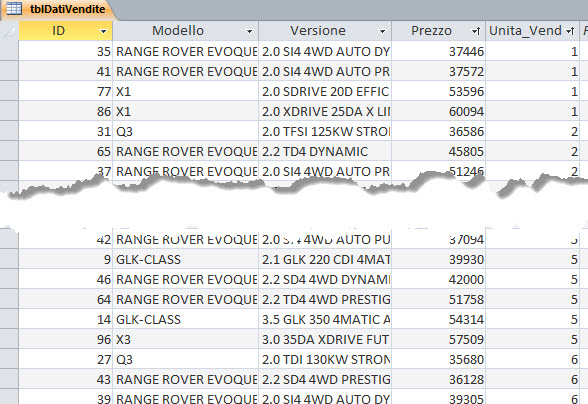588x404 pixels.
Task: Click the Prezzo cell 37572
Action: (439, 71)
